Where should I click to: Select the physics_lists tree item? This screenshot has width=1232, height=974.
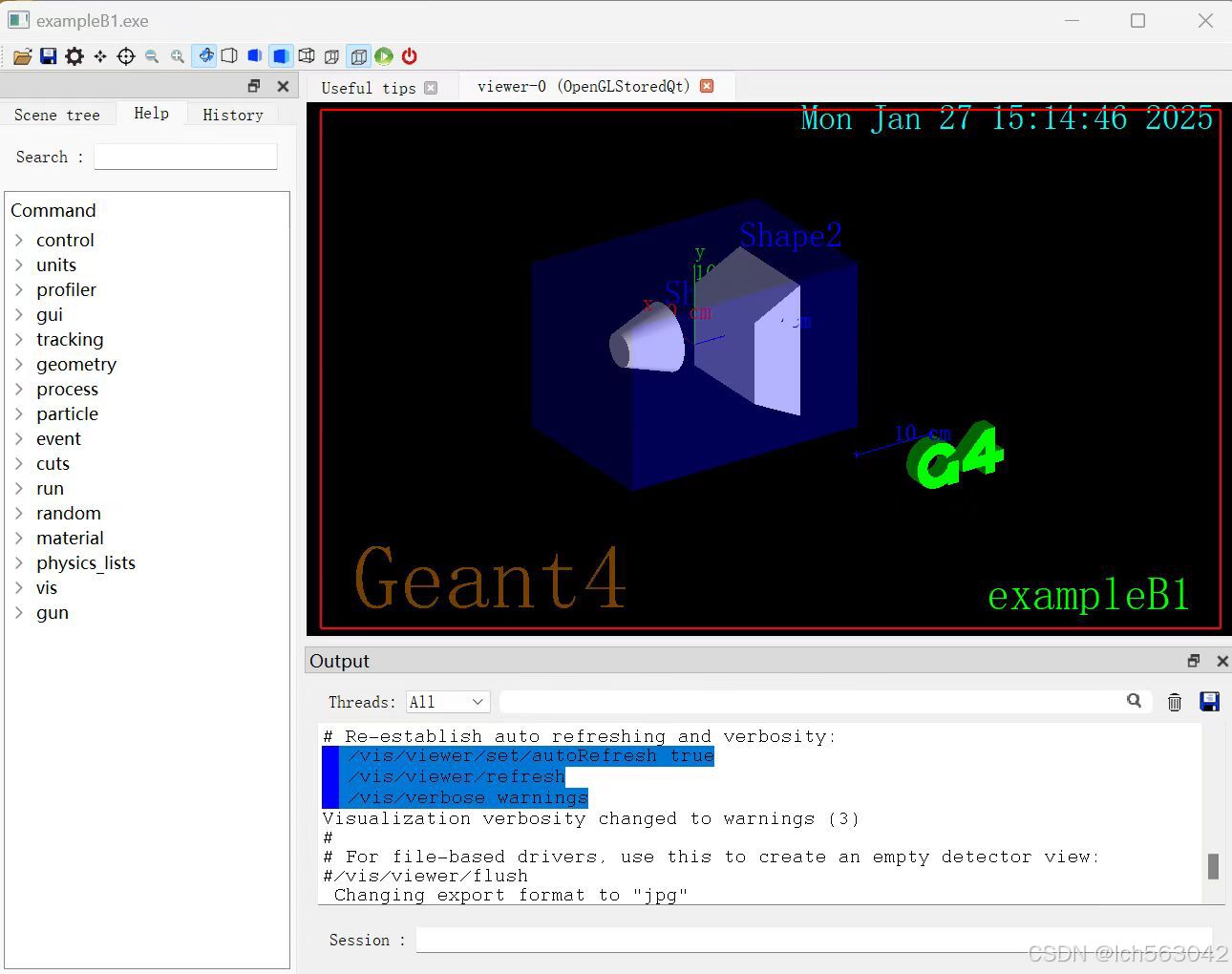tap(86, 562)
